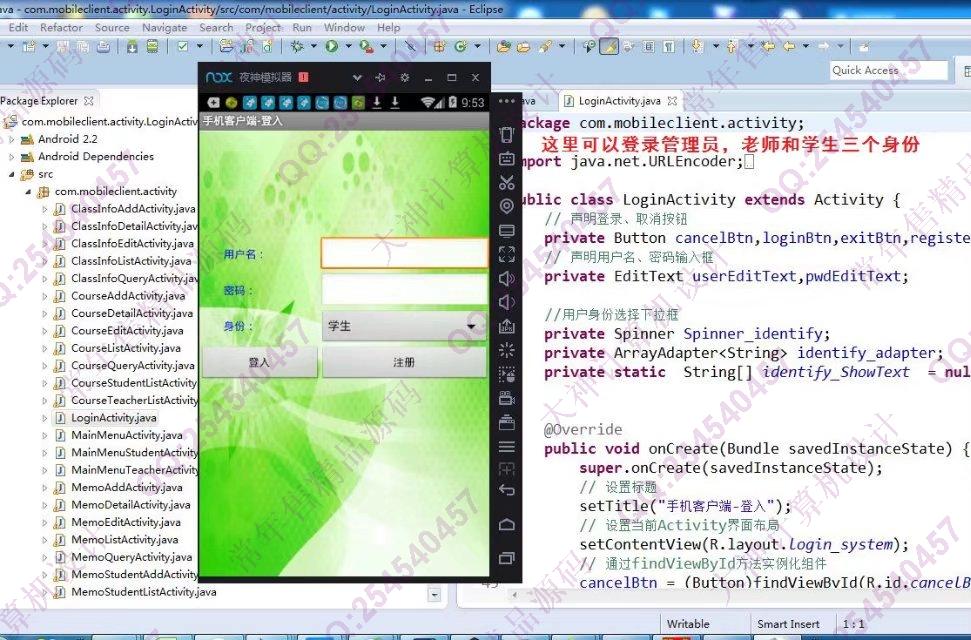Run the project with green play icon
The height and width of the screenshot is (640, 971).
(x=332, y=46)
